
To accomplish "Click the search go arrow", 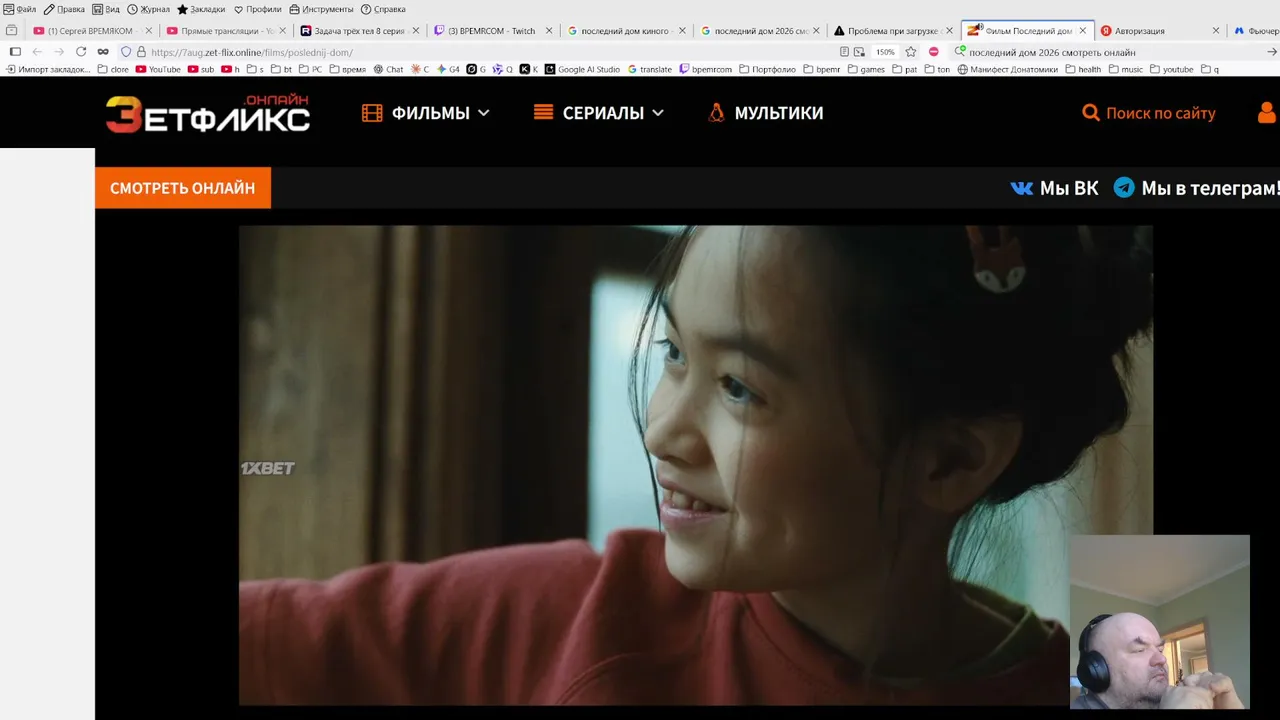I will pyautogui.click(x=1272, y=52).
